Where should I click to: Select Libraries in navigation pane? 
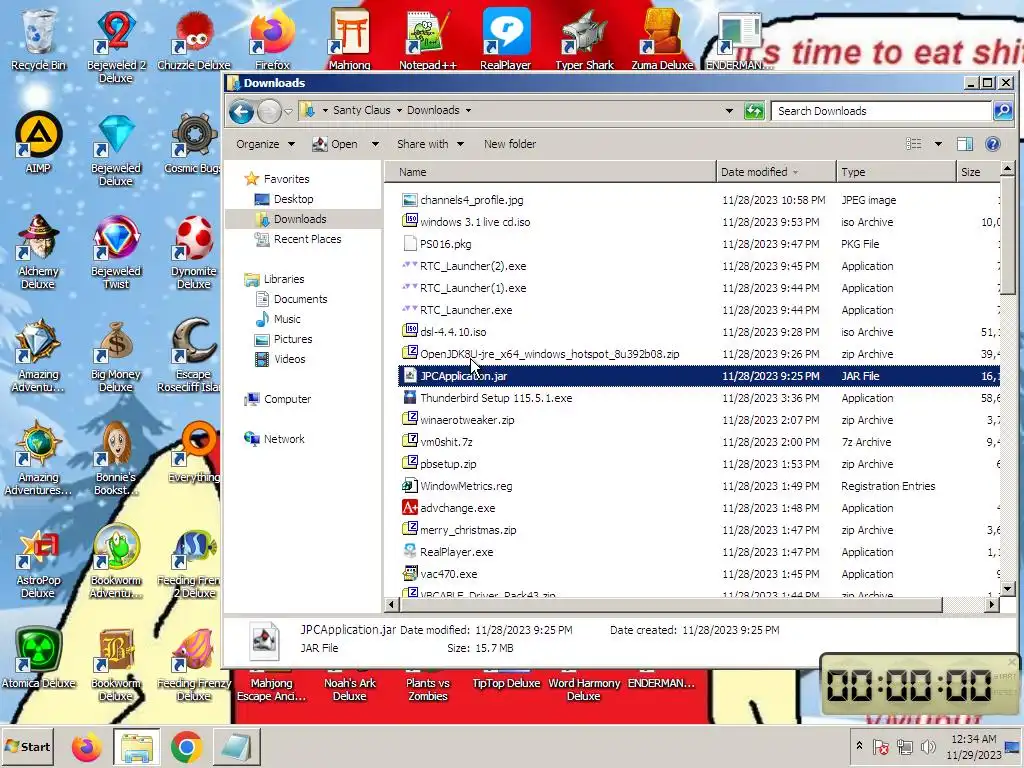pyautogui.click(x=283, y=279)
